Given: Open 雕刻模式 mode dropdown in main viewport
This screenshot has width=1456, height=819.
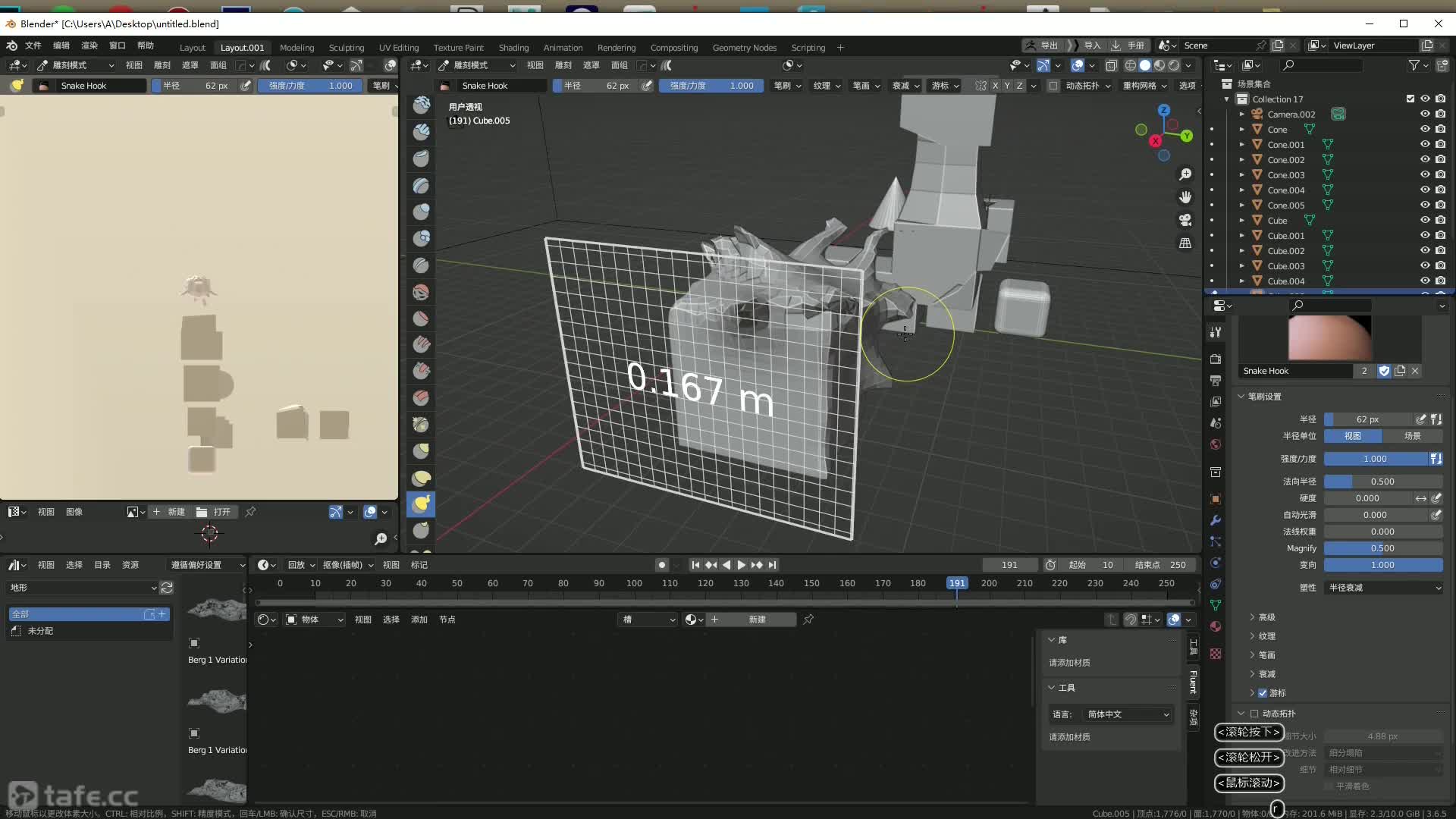Looking at the screenshot, I should pos(477,65).
